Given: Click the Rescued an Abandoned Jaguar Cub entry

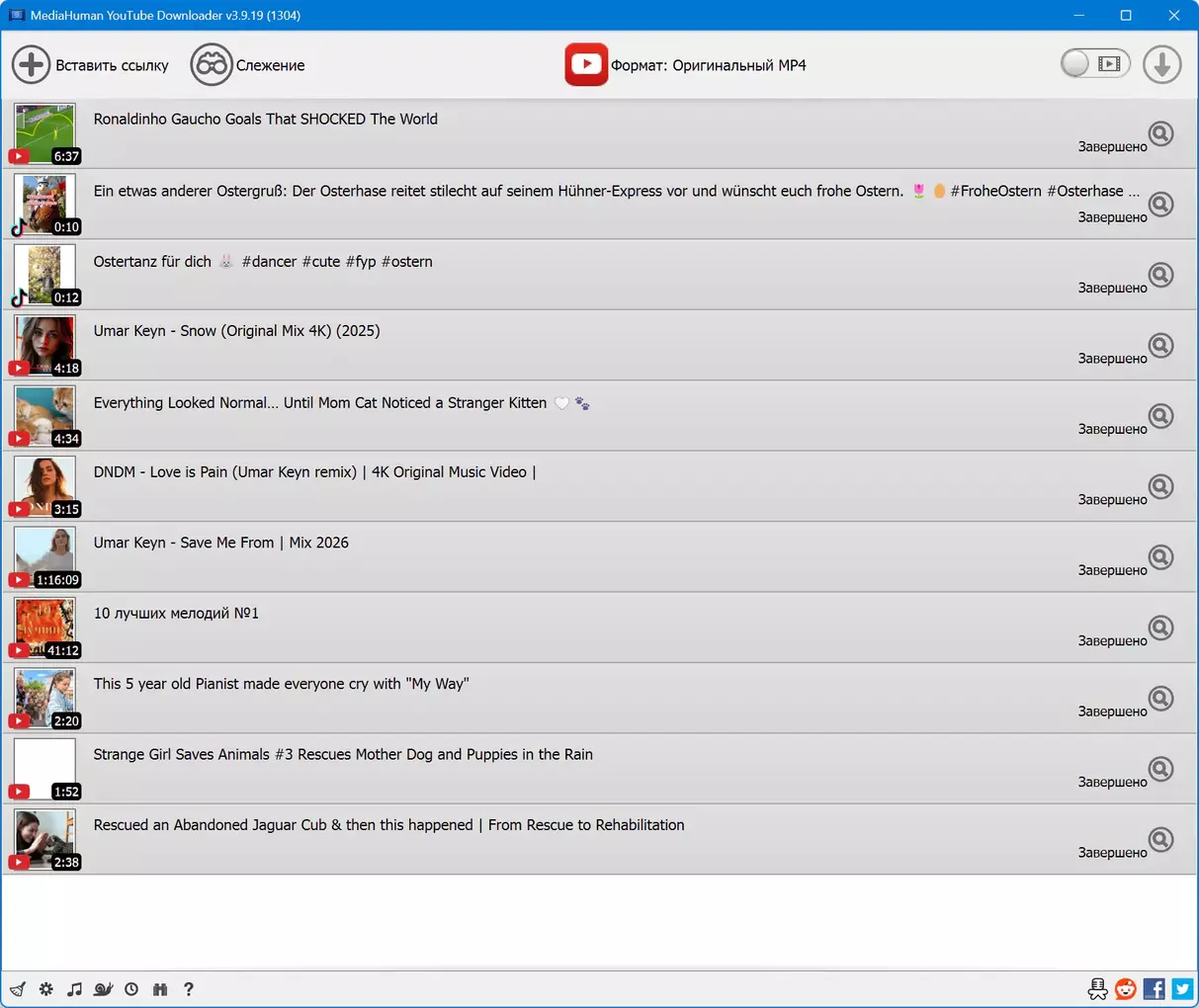Looking at the screenshot, I should (x=388, y=825).
